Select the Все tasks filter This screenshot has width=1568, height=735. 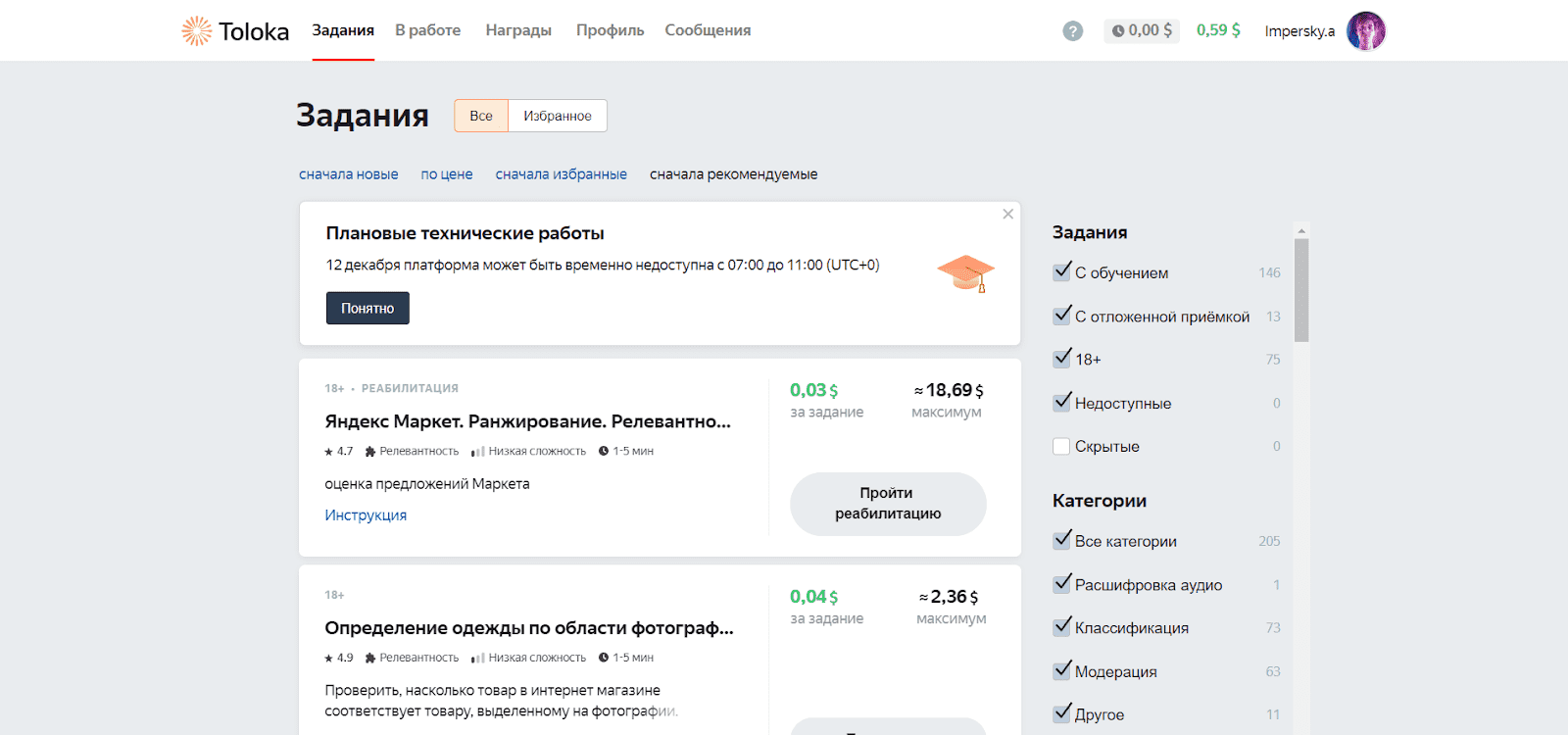[x=481, y=116]
